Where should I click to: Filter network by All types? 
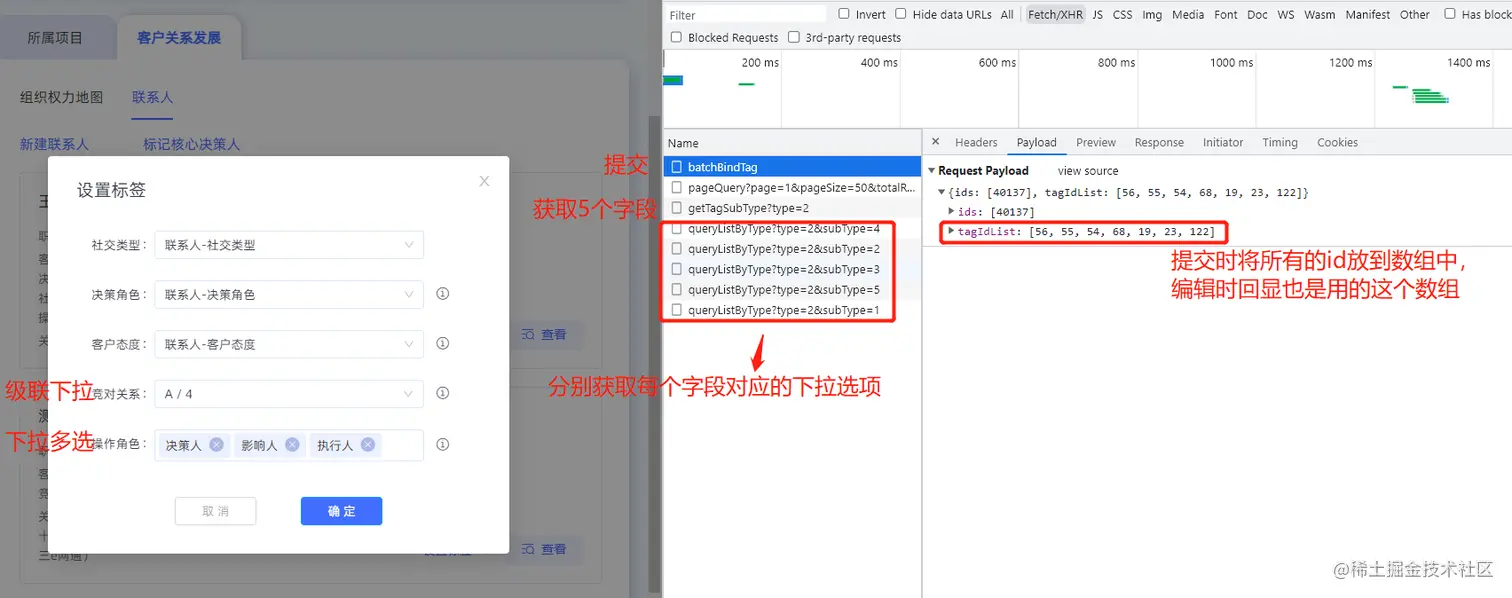1007,14
